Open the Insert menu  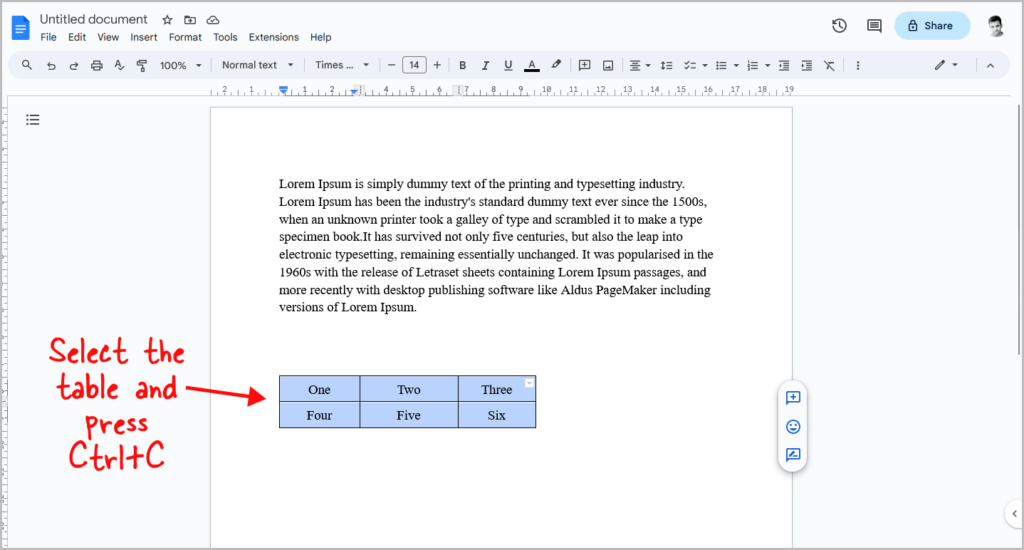[x=144, y=37]
